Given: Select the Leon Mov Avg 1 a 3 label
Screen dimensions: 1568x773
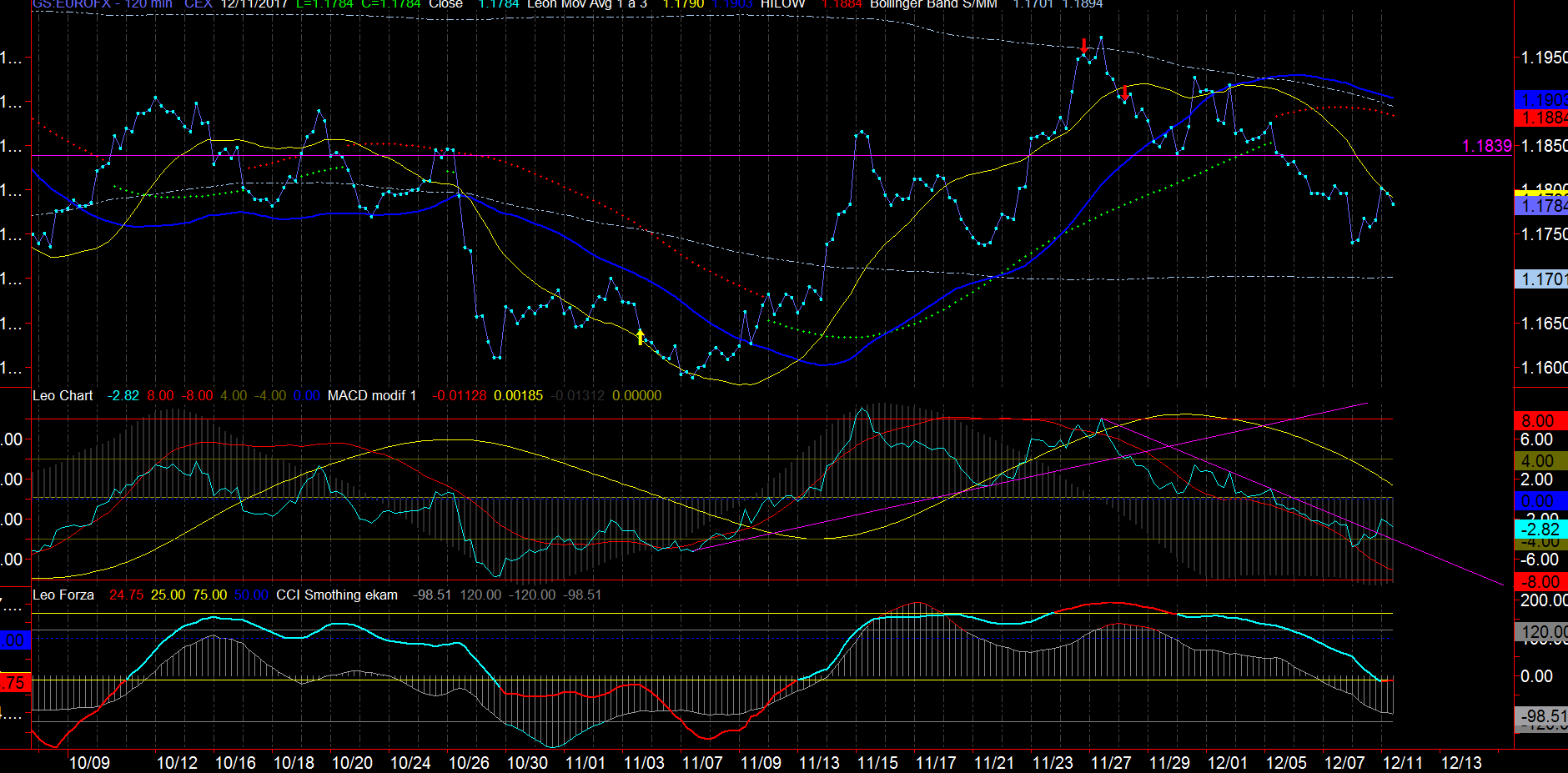Looking at the screenshot, I should (x=587, y=4).
